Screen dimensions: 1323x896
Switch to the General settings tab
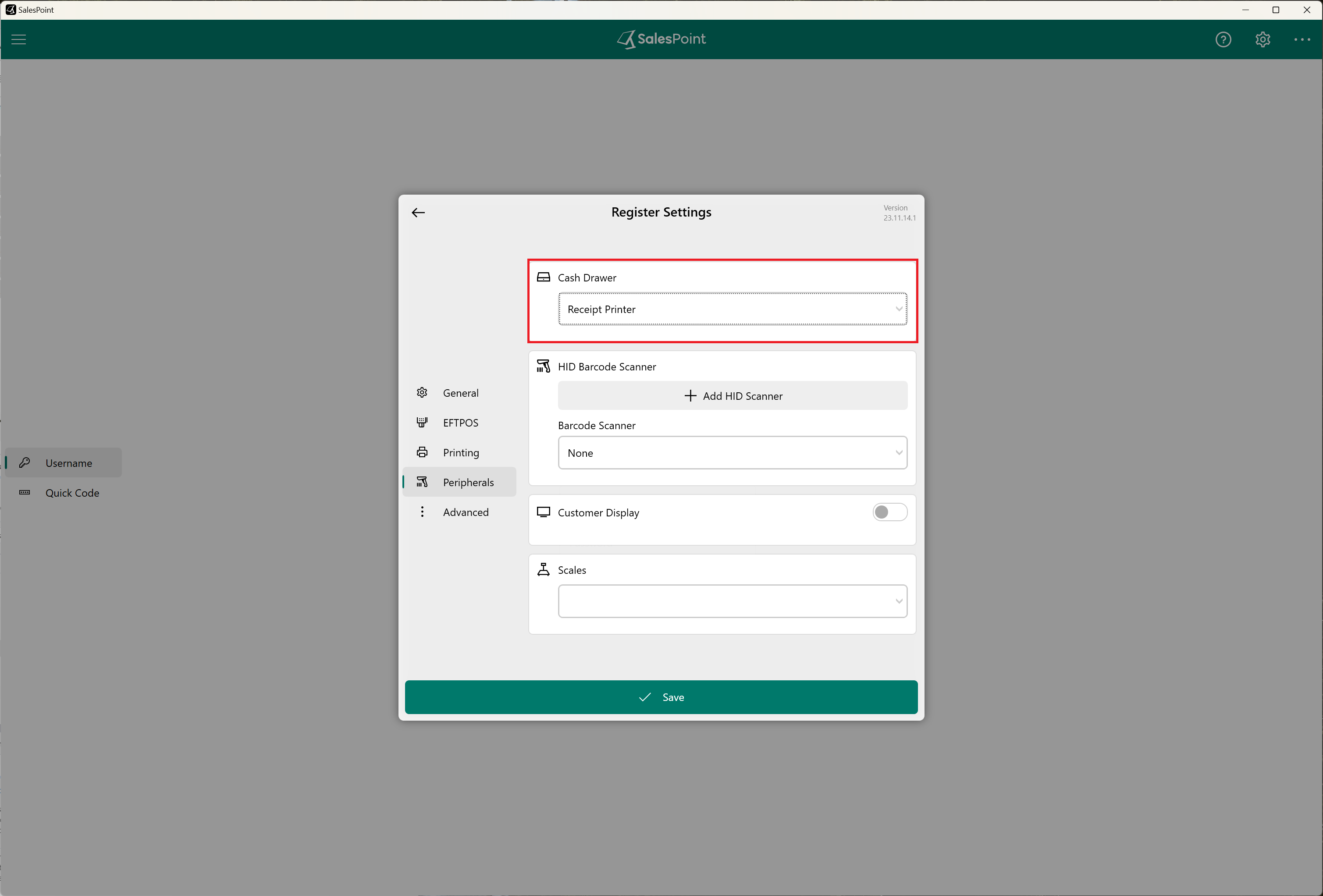[460, 393]
